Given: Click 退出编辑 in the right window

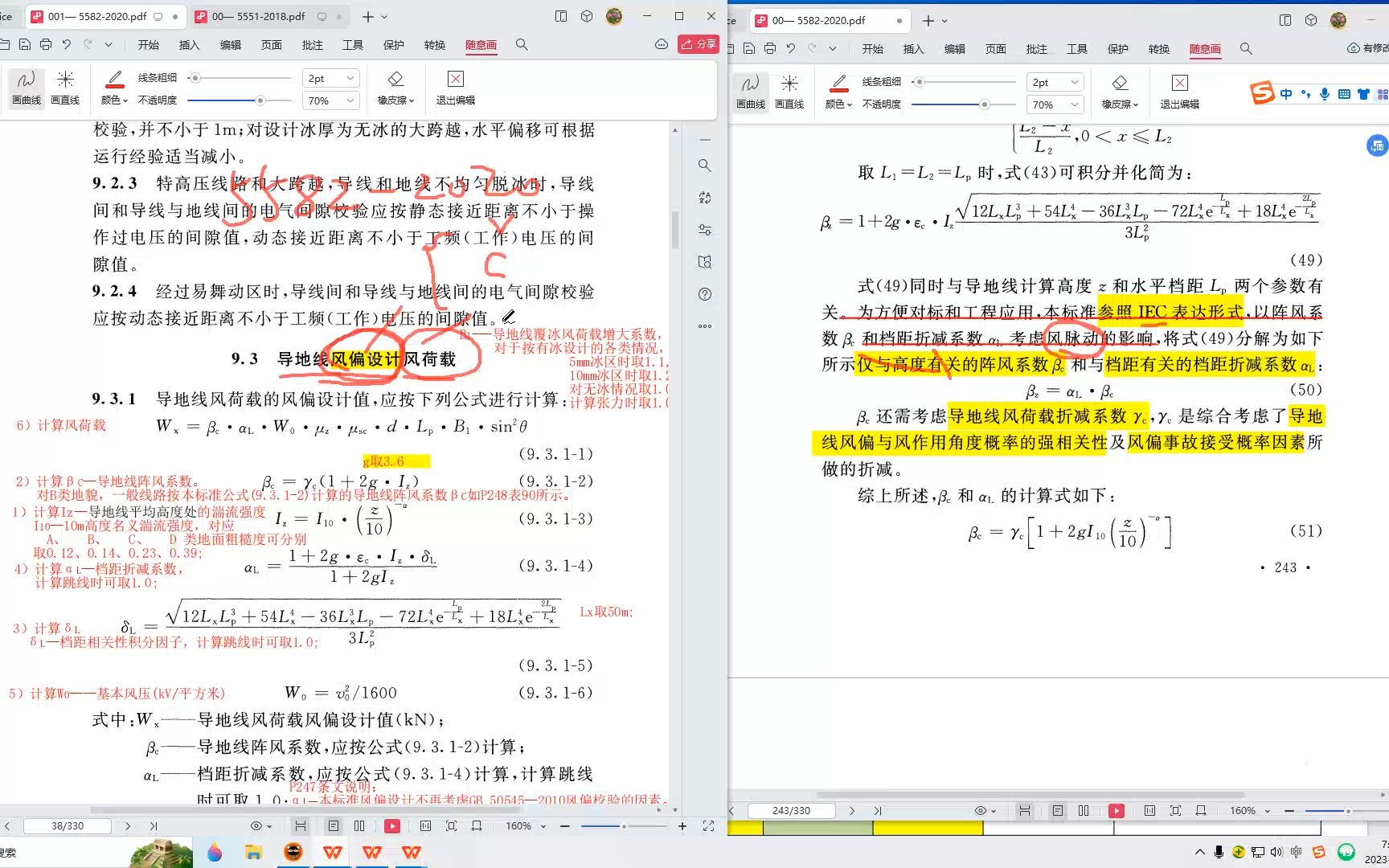Looking at the screenshot, I should pyautogui.click(x=1179, y=92).
